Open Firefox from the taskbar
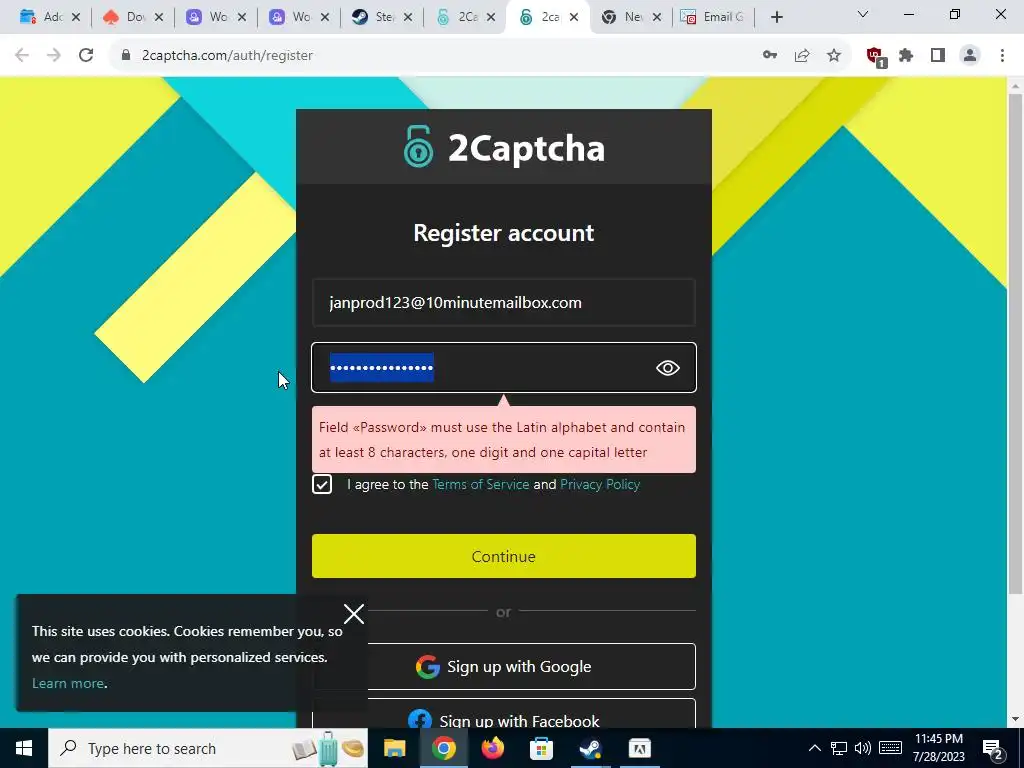Screen dimensions: 1024x768 pos(492,748)
